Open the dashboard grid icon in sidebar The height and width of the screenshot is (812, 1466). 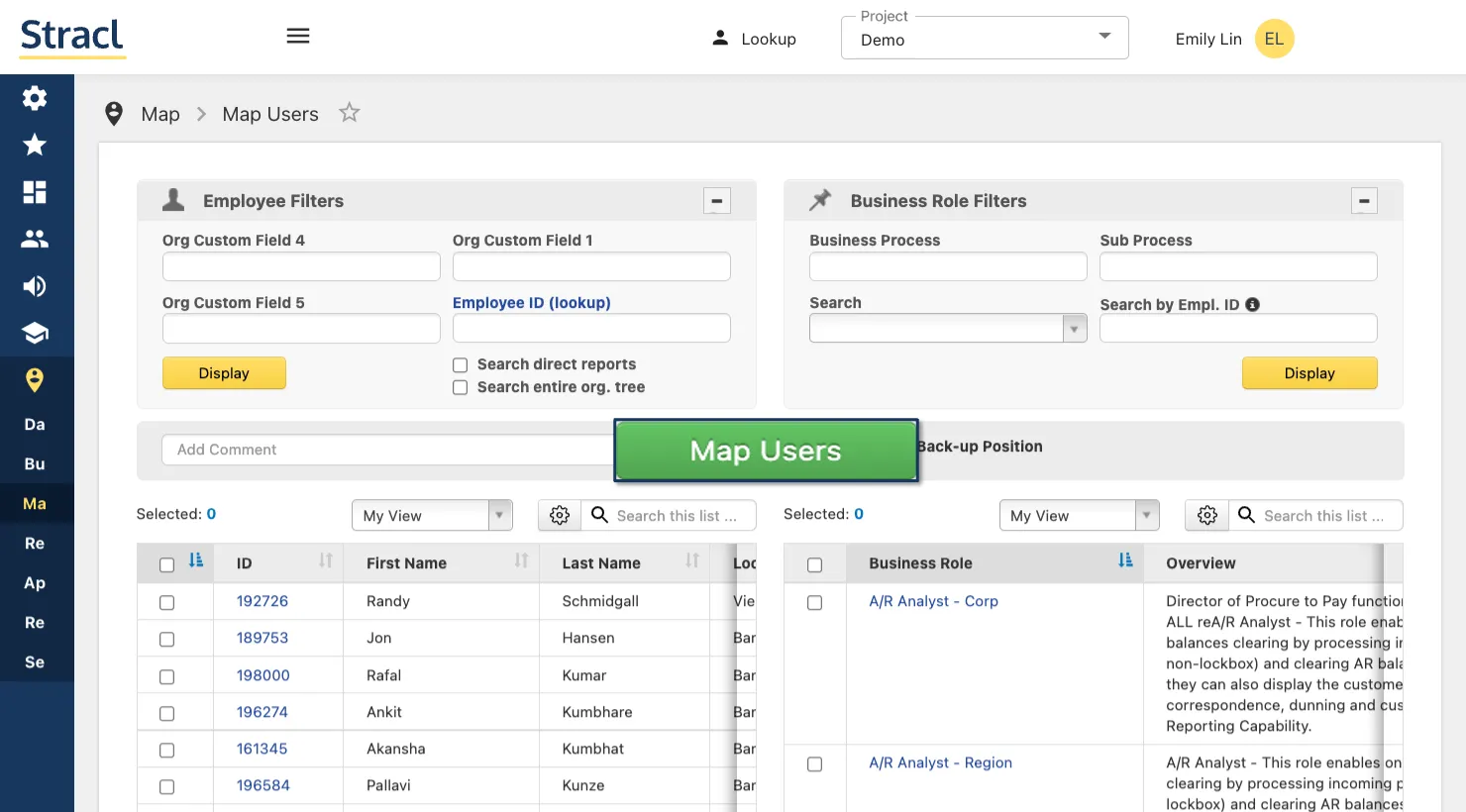35,192
